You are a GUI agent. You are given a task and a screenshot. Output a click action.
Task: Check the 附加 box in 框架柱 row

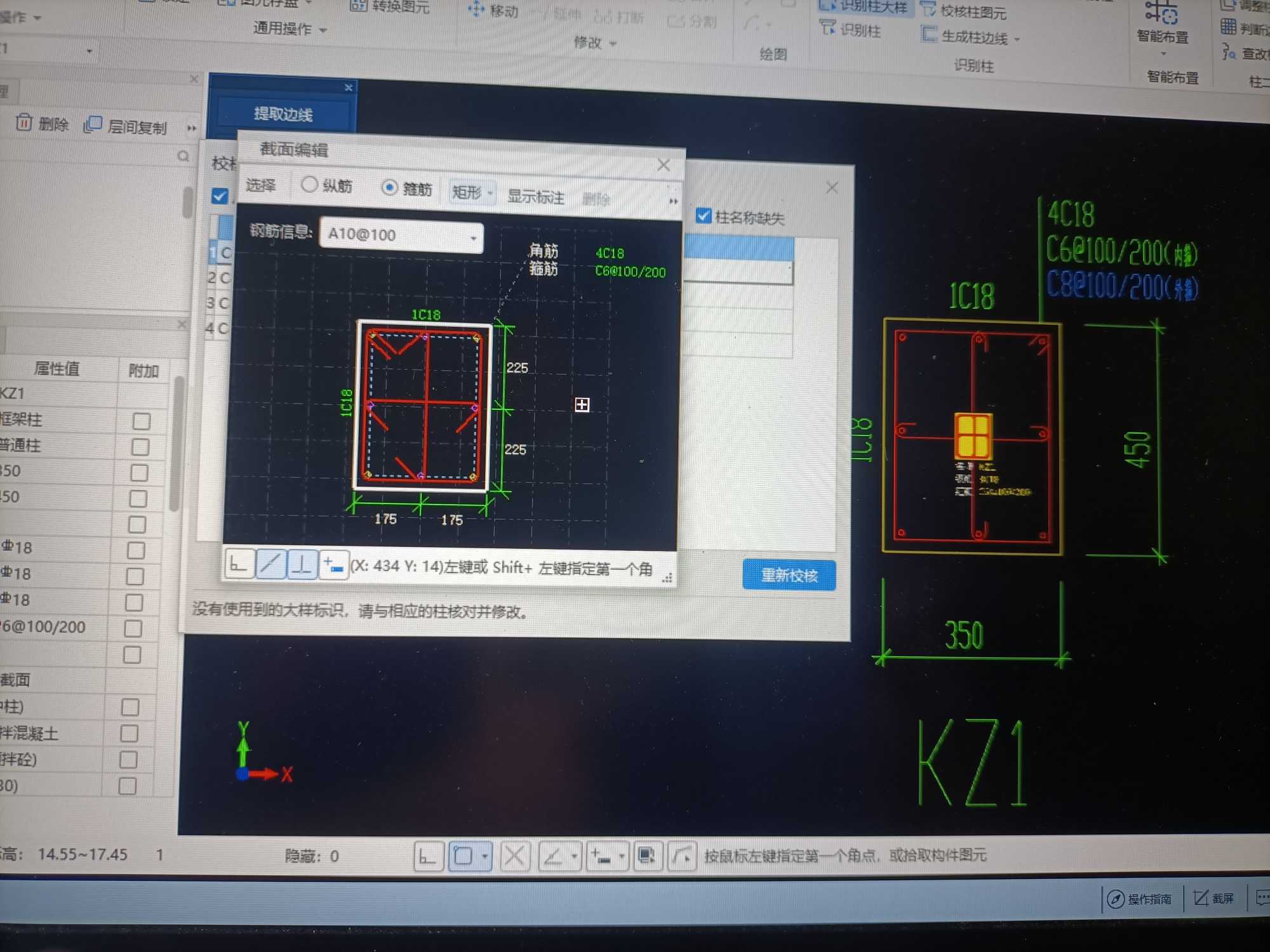[x=142, y=421]
